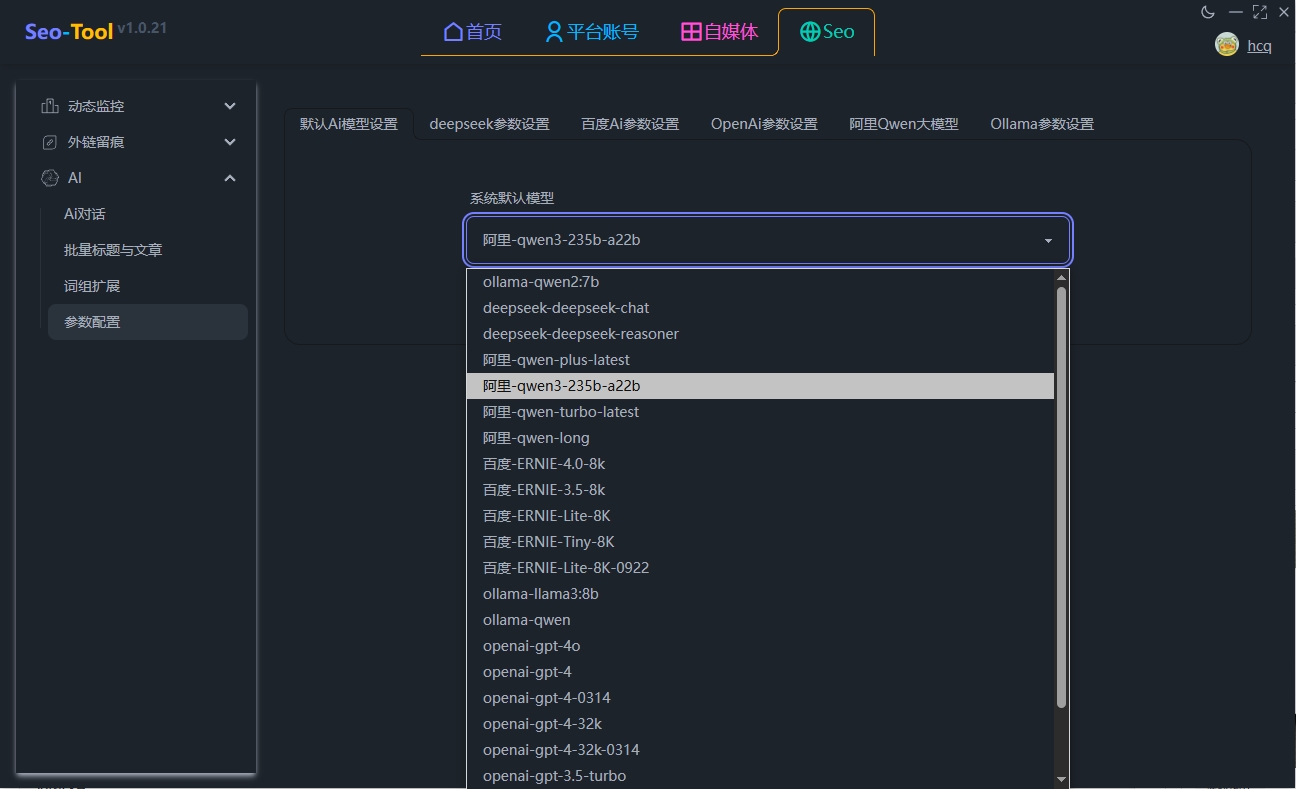
Task: Select 百度-ERNIE-Lite-8K option
Action: pos(760,516)
